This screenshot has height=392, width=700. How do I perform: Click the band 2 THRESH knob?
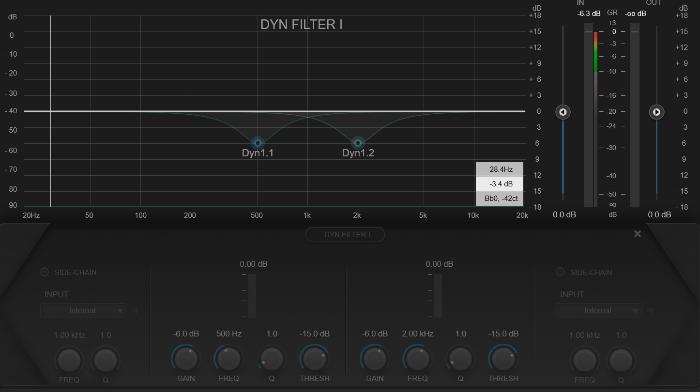[x=503, y=359]
